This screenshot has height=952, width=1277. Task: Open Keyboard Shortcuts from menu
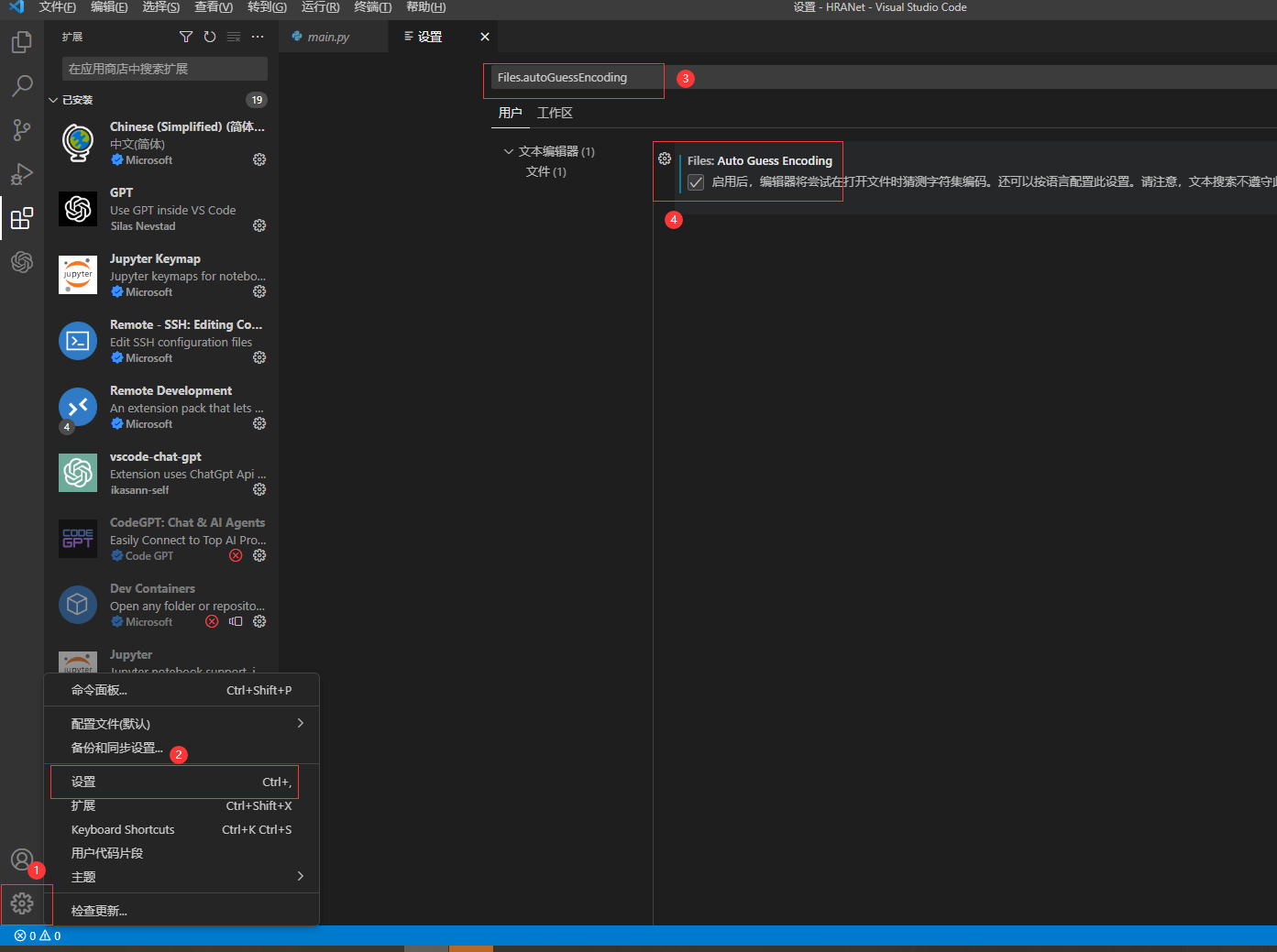pos(182,829)
